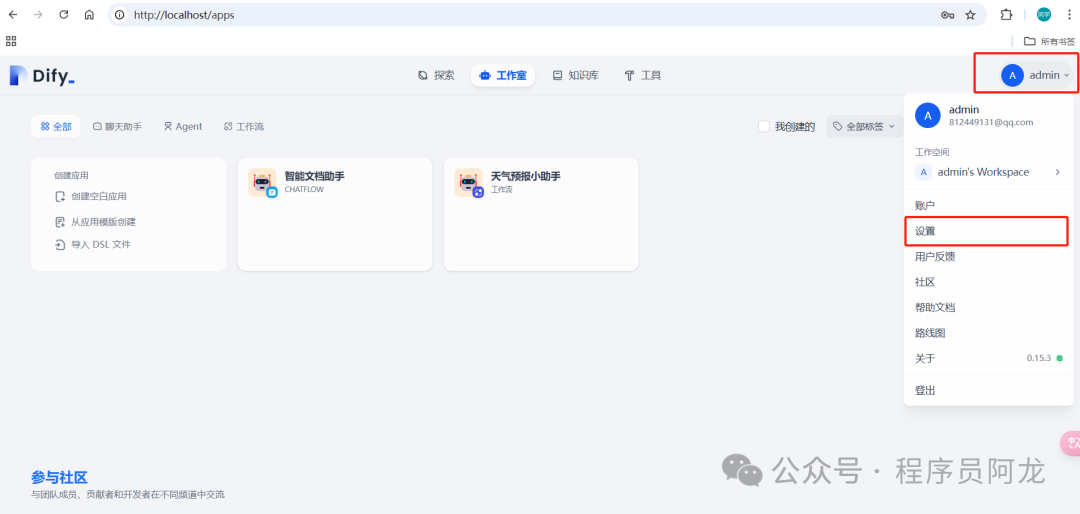Click the 智能文档助手 robot icon
This screenshot has width=1080, height=514.
[x=262, y=183]
